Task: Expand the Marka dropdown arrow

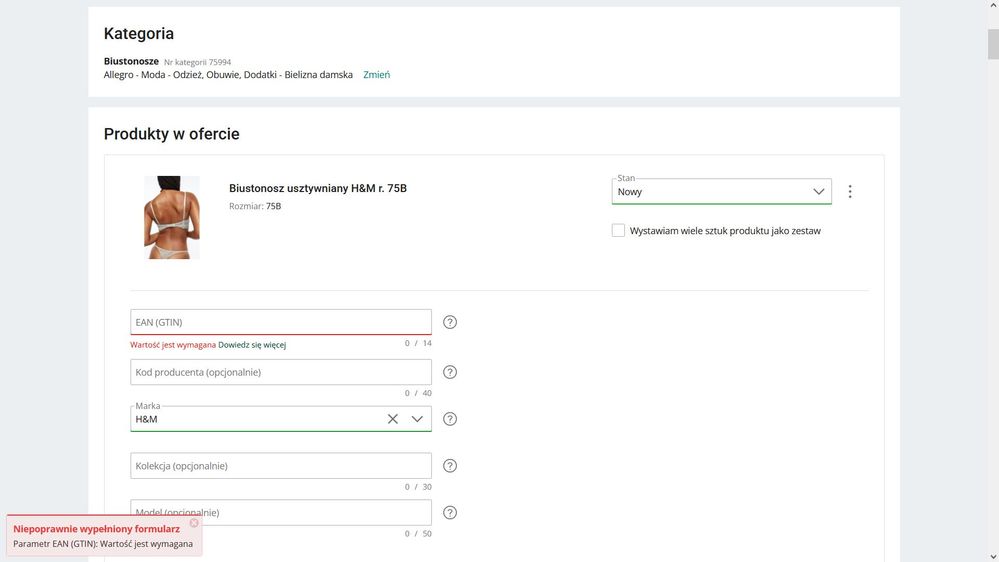Action: [x=417, y=419]
